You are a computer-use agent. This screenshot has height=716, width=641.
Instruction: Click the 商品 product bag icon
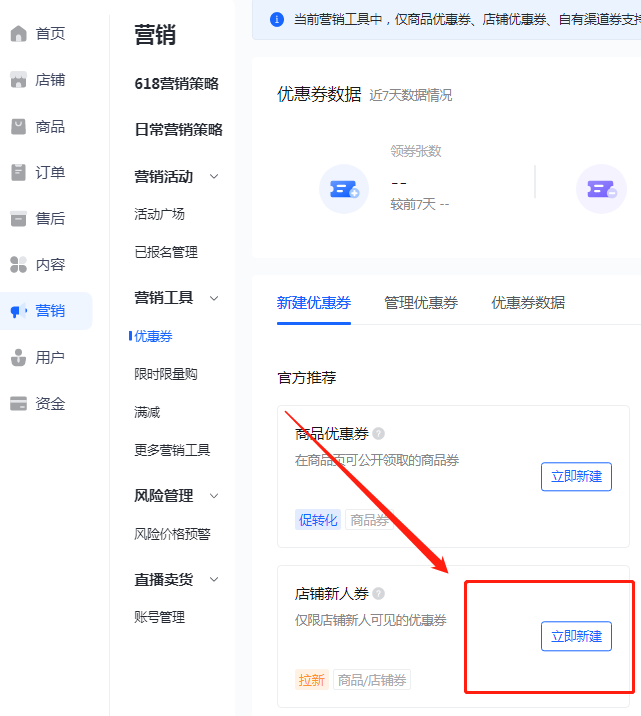point(18,126)
